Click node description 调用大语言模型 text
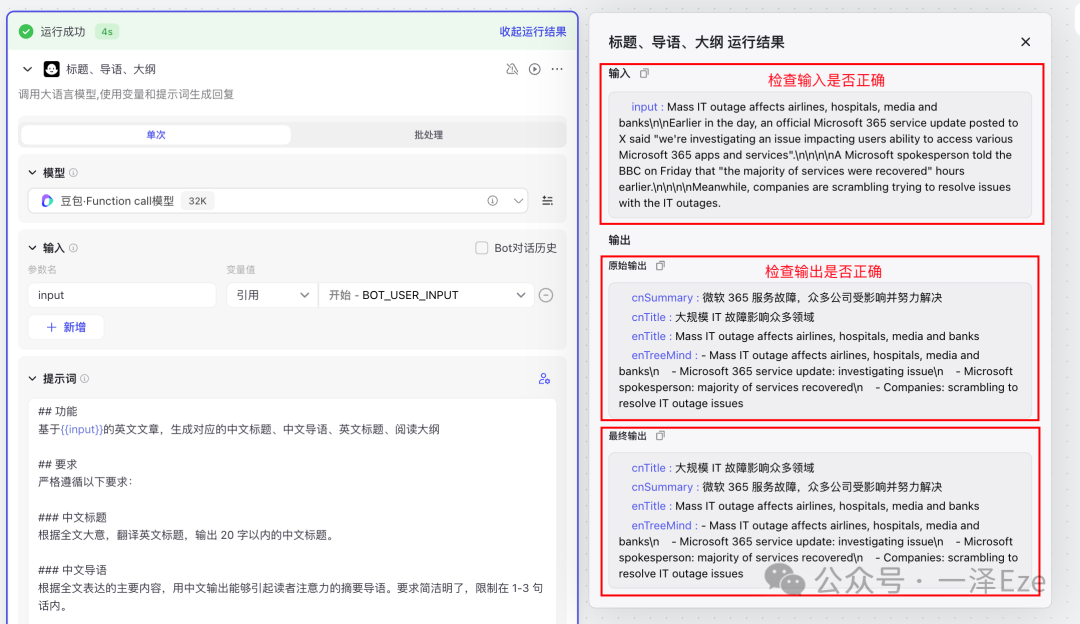Image resolution: width=1080 pixels, height=624 pixels. (x=127, y=94)
